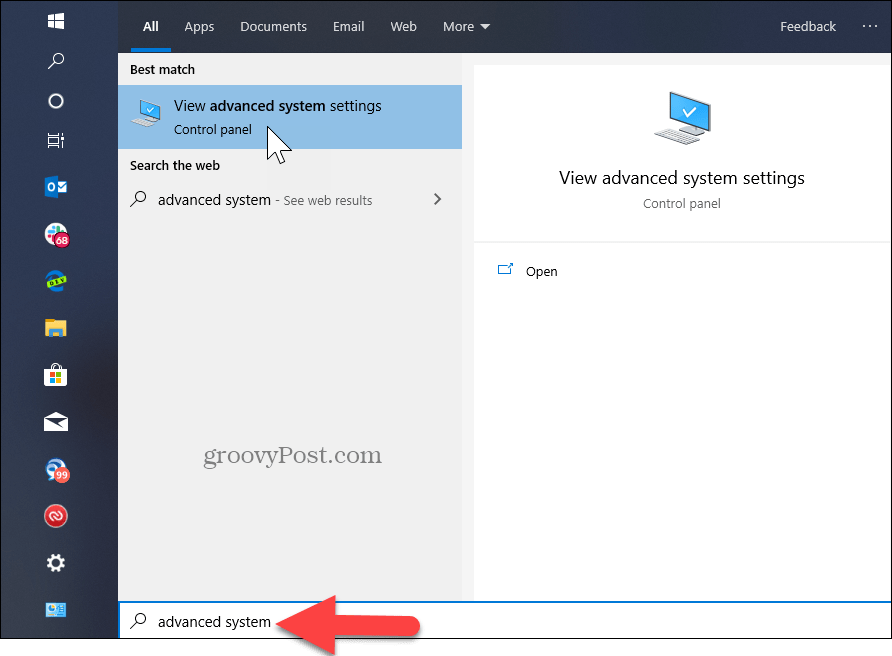
Task: Send Feedback via the top-right link
Action: click(x=808, y=27)
